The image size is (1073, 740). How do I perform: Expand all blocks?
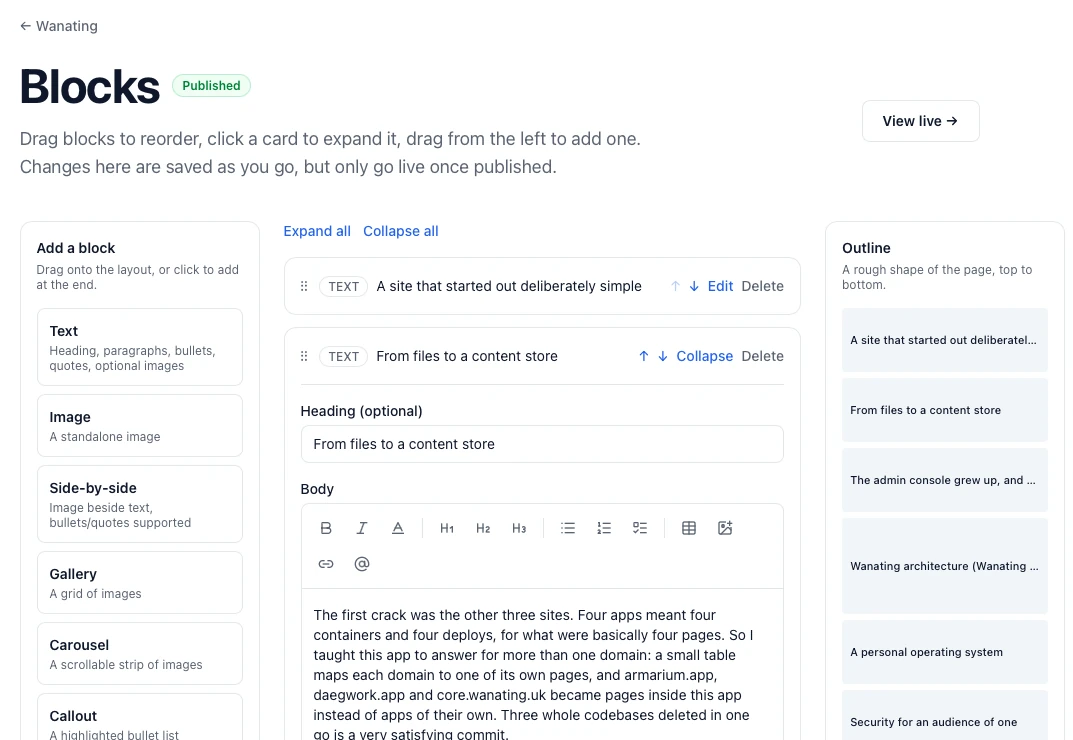click(x=317, y=231)
